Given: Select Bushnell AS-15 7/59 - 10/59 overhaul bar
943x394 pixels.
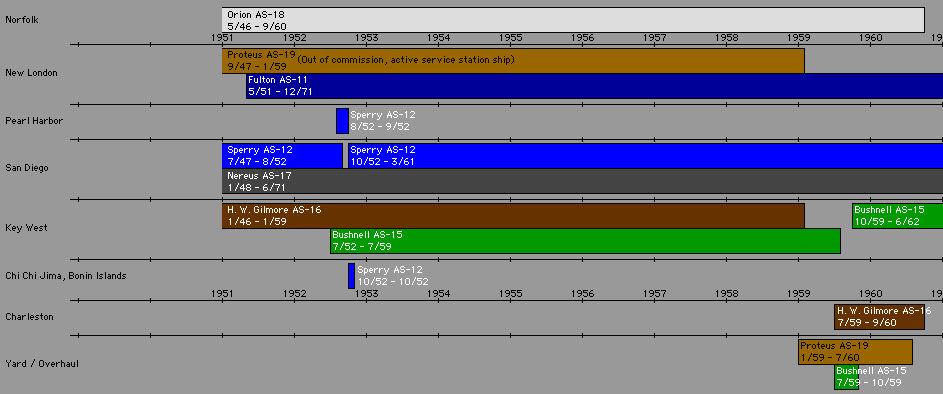Looking at the screenshot, I should pos(846,377).
